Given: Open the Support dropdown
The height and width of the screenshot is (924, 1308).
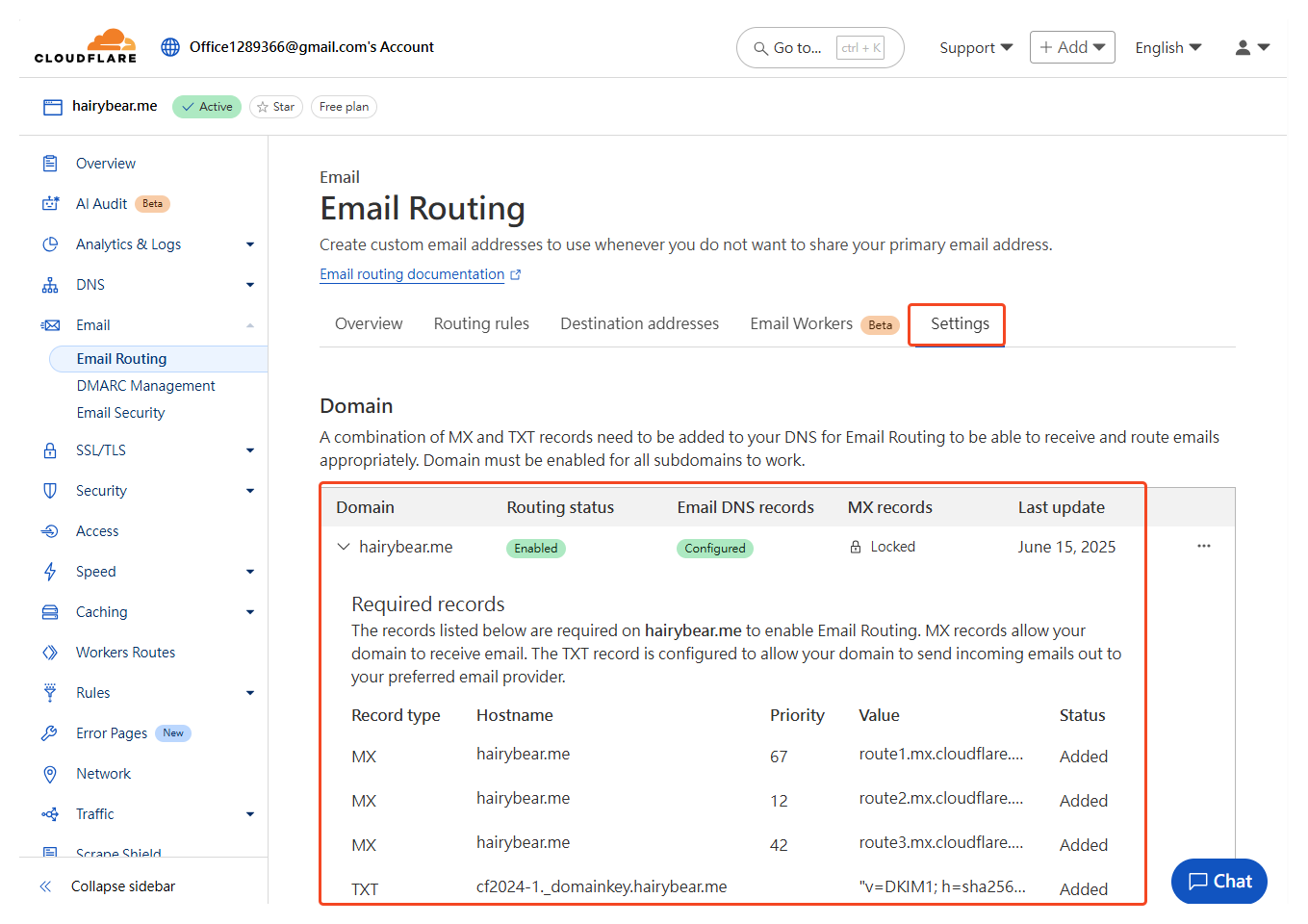Looking at the screenshot, I should click(975, 46).
